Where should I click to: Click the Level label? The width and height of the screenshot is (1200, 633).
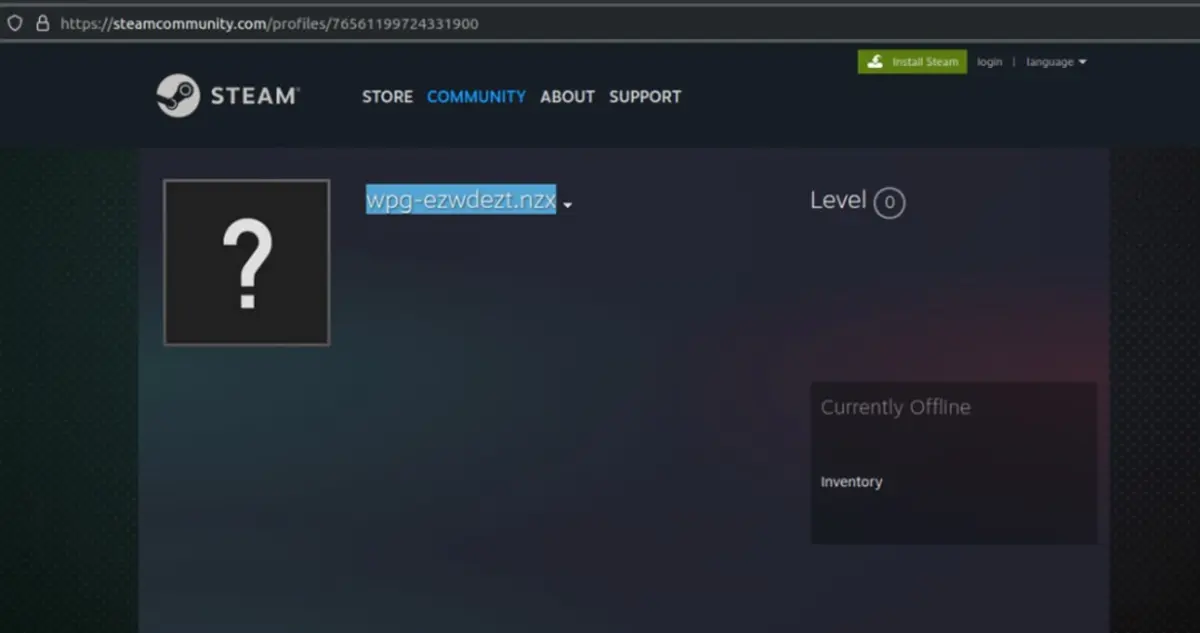tap(838, 200)
